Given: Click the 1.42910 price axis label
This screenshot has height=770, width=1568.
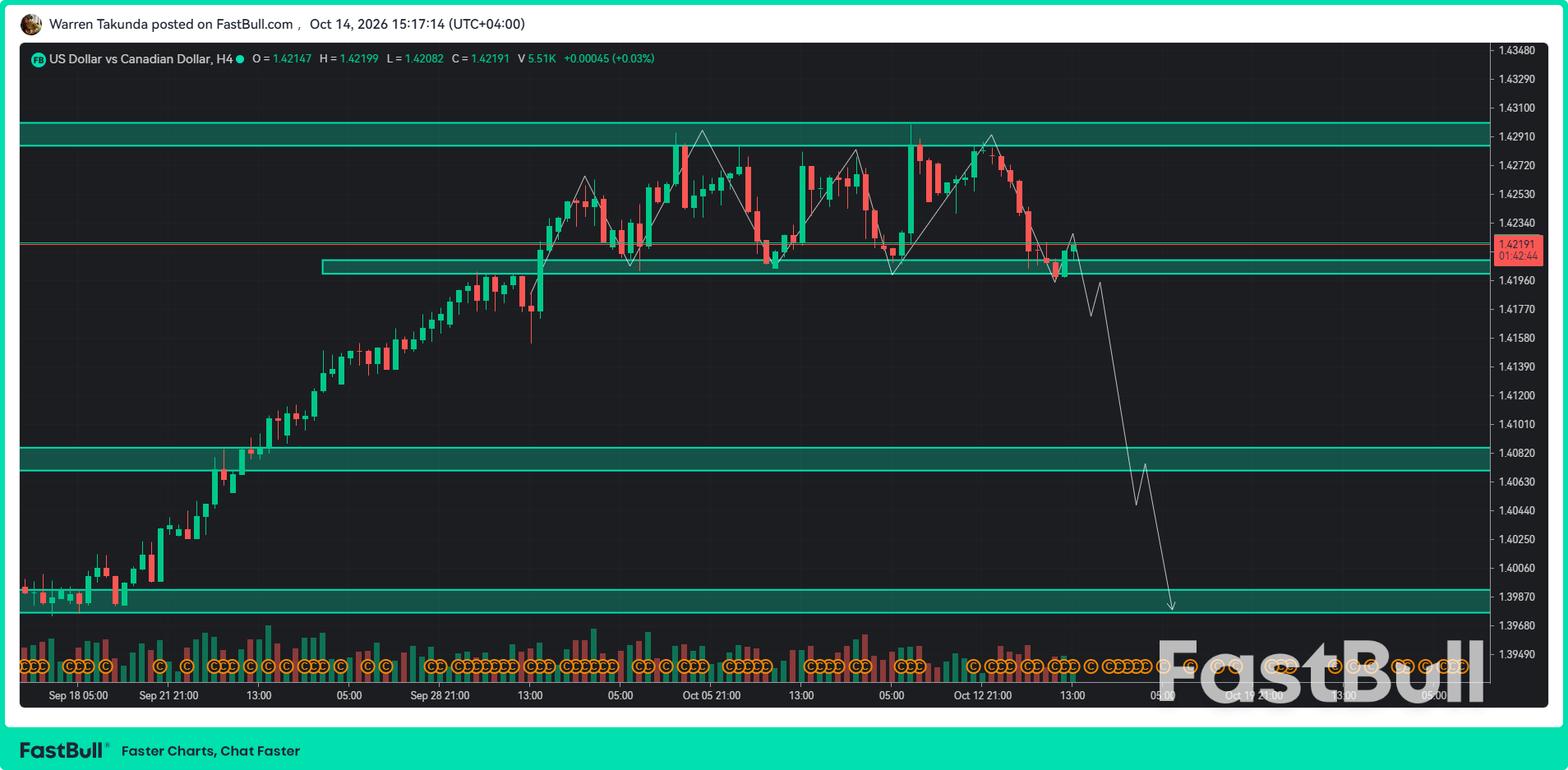Looking at the screenshot, I should pyautogui.click(x=1517, y=136).
